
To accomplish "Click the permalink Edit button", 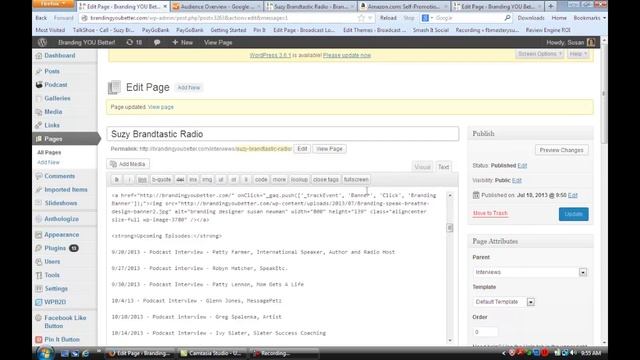I will tap(302, 149).
